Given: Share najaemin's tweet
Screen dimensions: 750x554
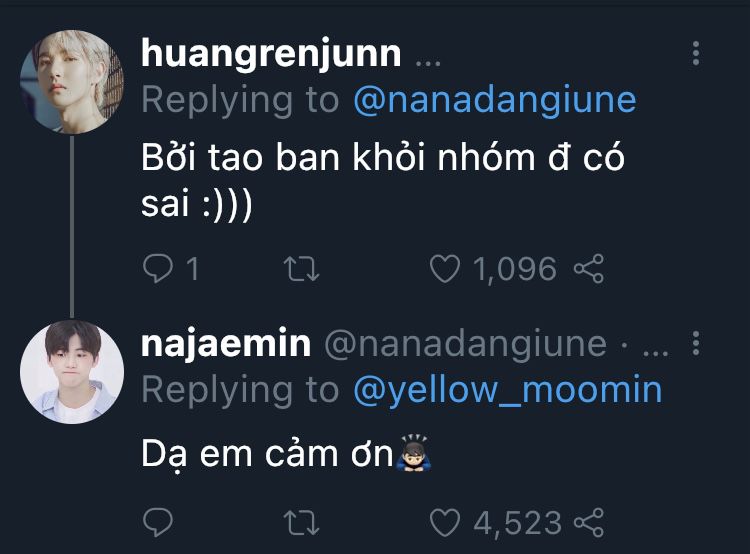Looking at the screenshot, I should [589, 521].
